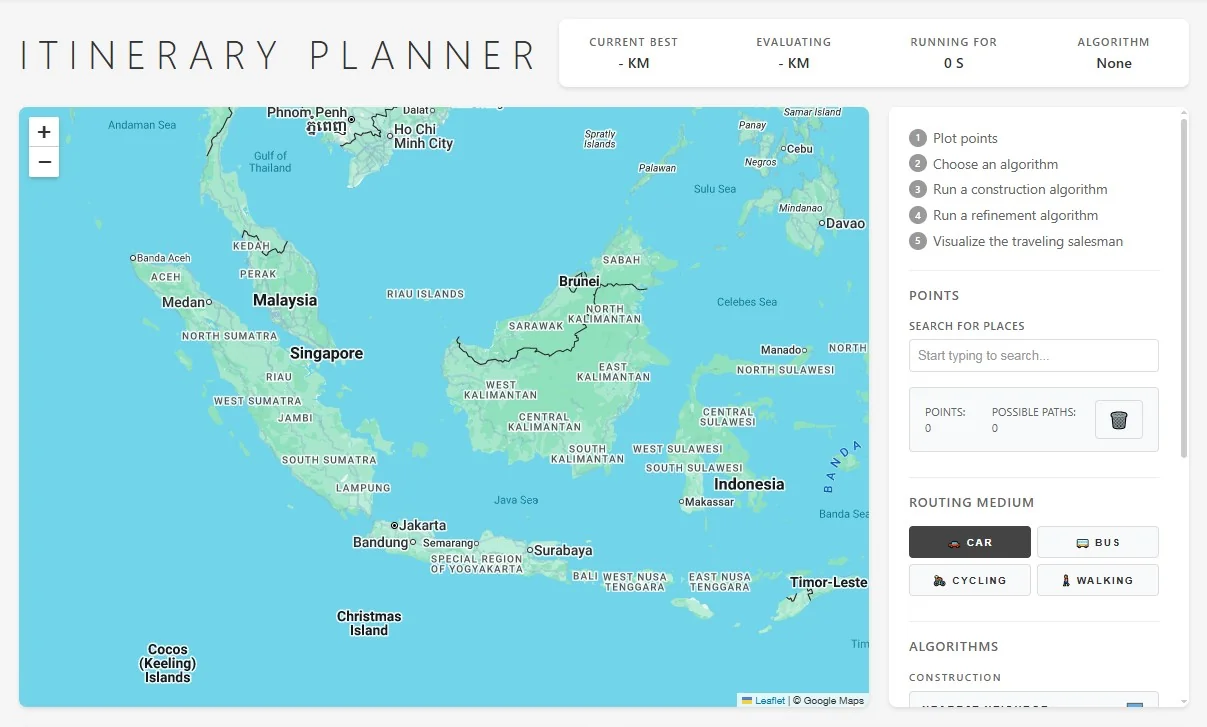The image size is (1207, 727).
Task: Clear all points with trash icon
Action: (x=1119, y=419)
